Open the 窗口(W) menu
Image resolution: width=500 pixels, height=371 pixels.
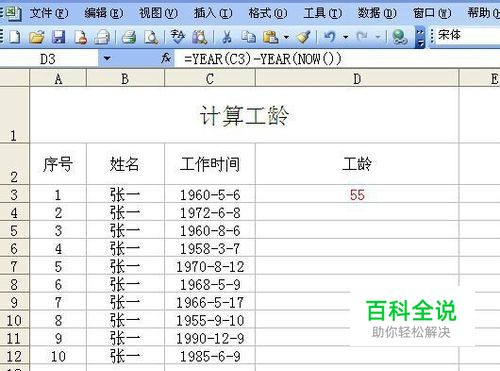432,13
